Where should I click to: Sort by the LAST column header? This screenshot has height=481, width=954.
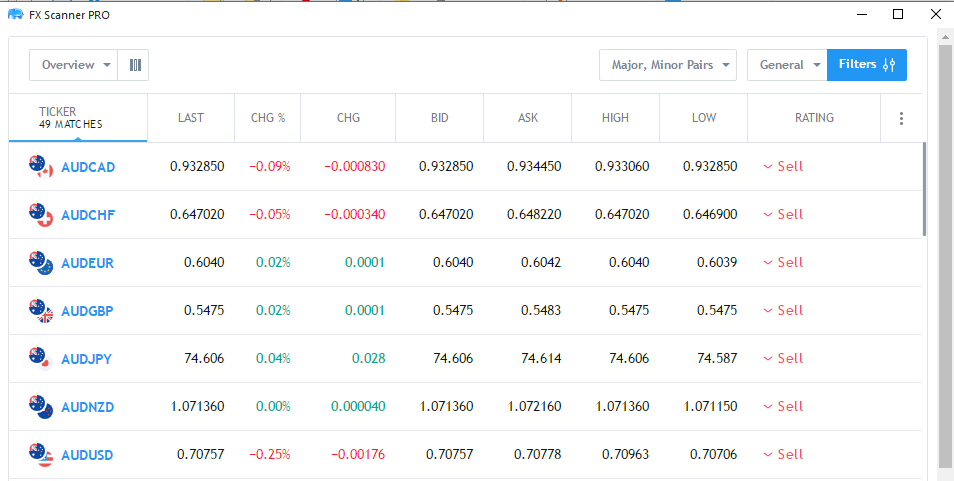[x=191, y=118]
